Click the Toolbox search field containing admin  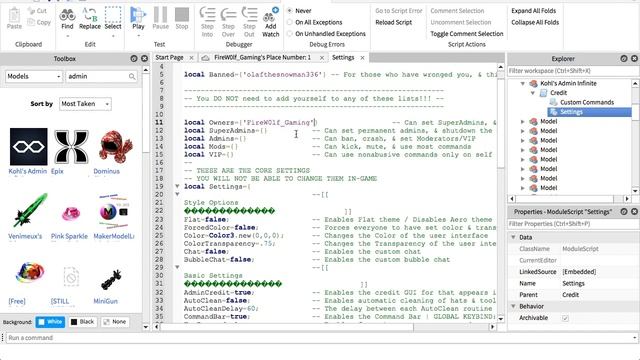tap(97, 76)
